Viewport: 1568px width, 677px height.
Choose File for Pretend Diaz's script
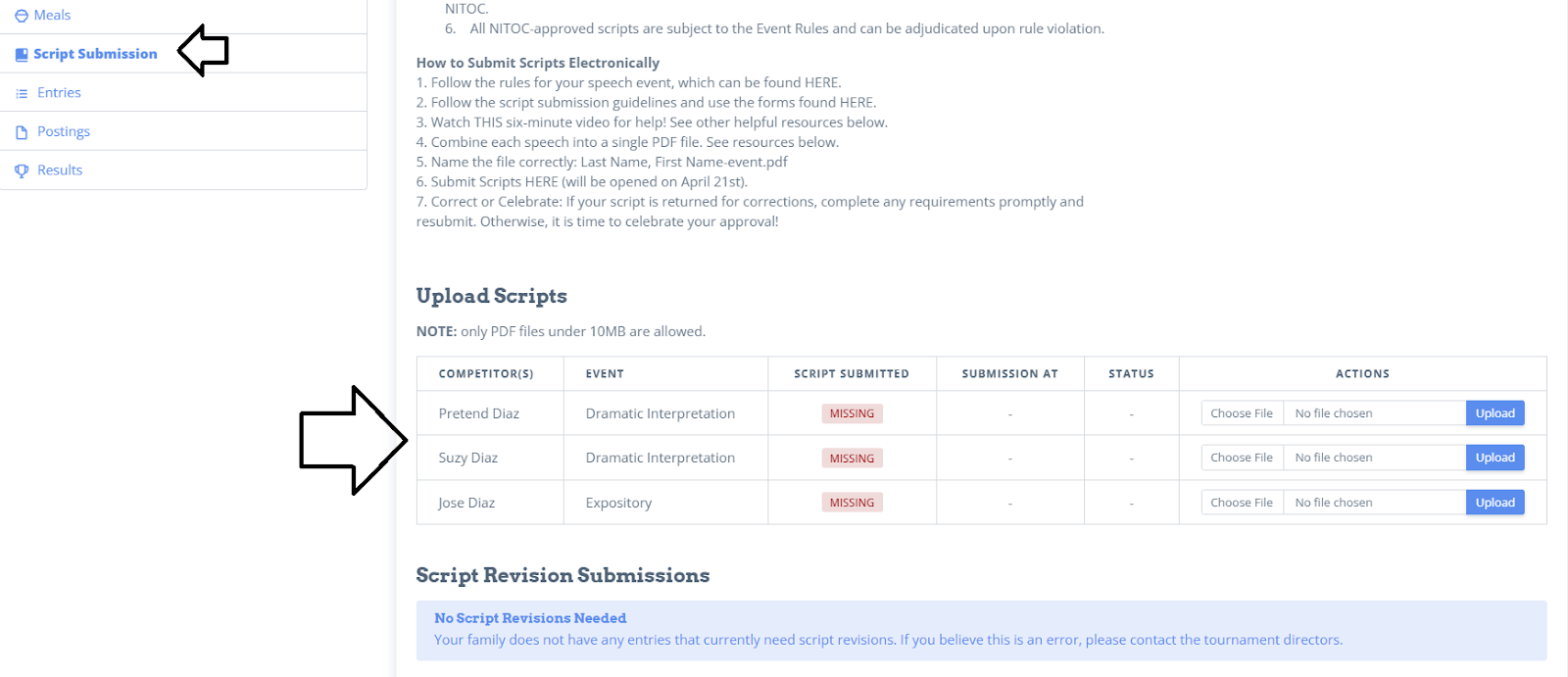(1241, 412)
